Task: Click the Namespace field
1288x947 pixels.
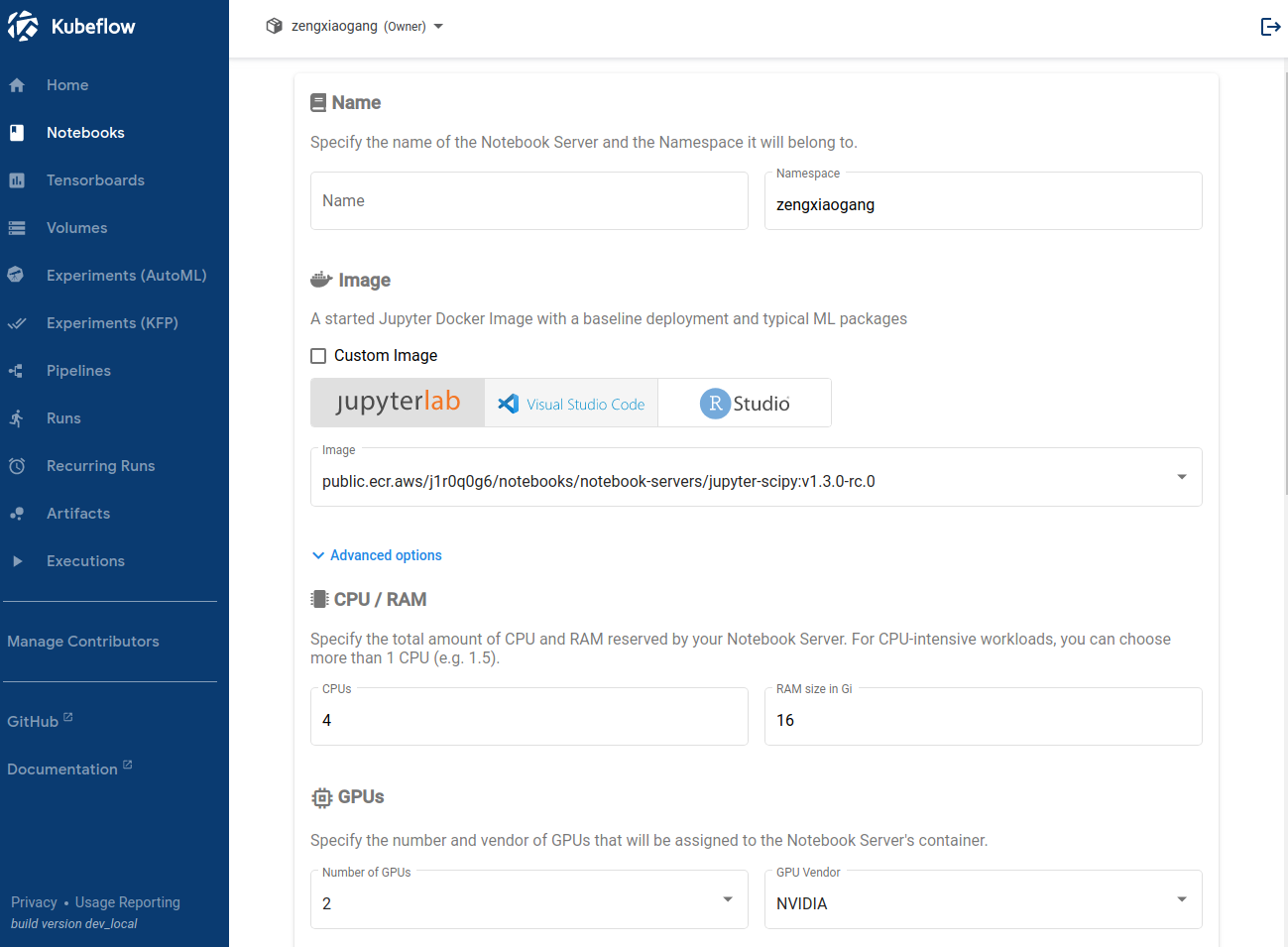Action: (984, 201)
